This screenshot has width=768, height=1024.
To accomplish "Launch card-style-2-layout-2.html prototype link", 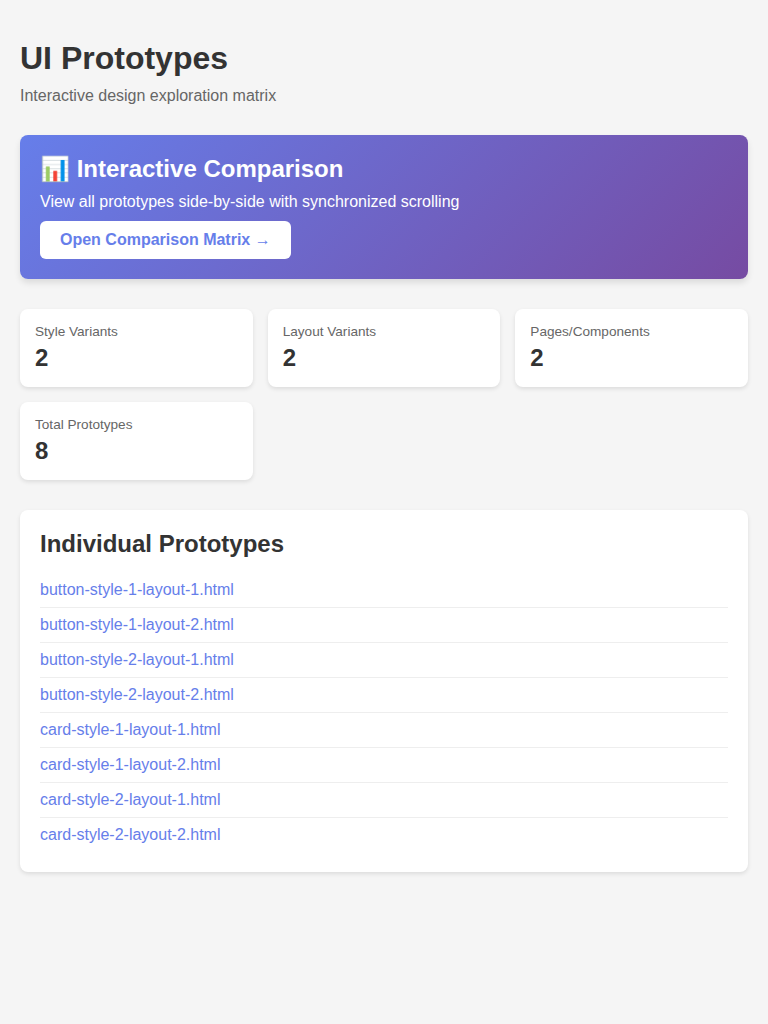I will point(130,835).
